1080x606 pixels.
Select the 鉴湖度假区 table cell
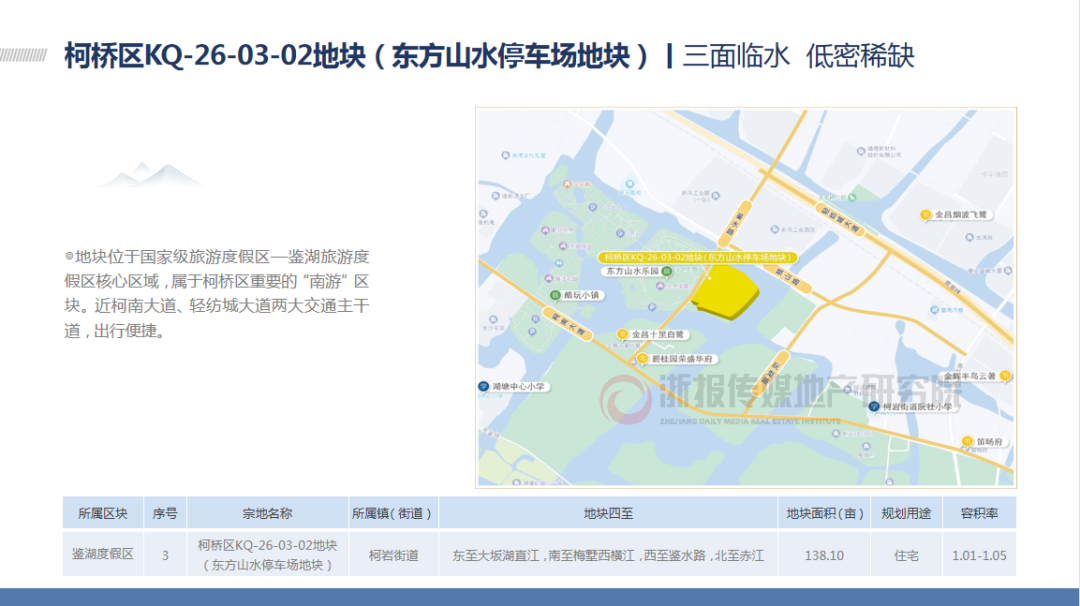(102, 554)
